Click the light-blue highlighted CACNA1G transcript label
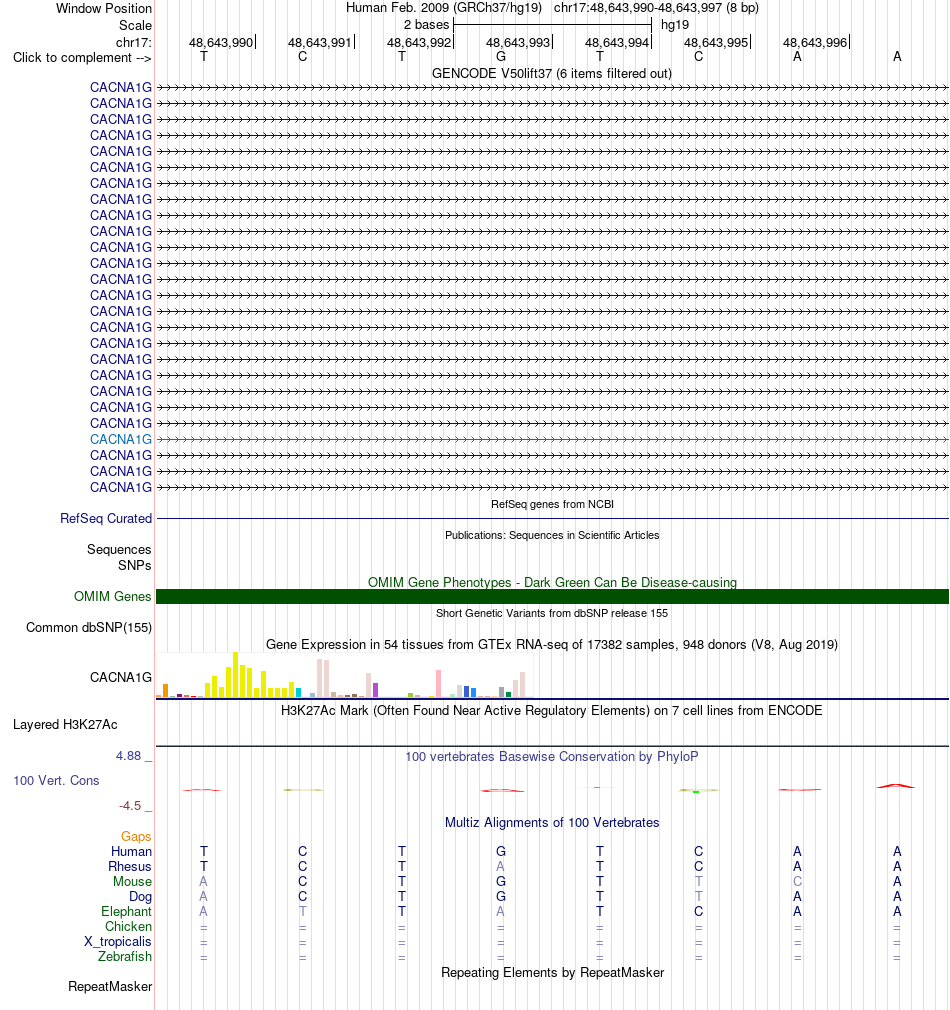The width and height of the screenshot is (950, 1010). 121,439
